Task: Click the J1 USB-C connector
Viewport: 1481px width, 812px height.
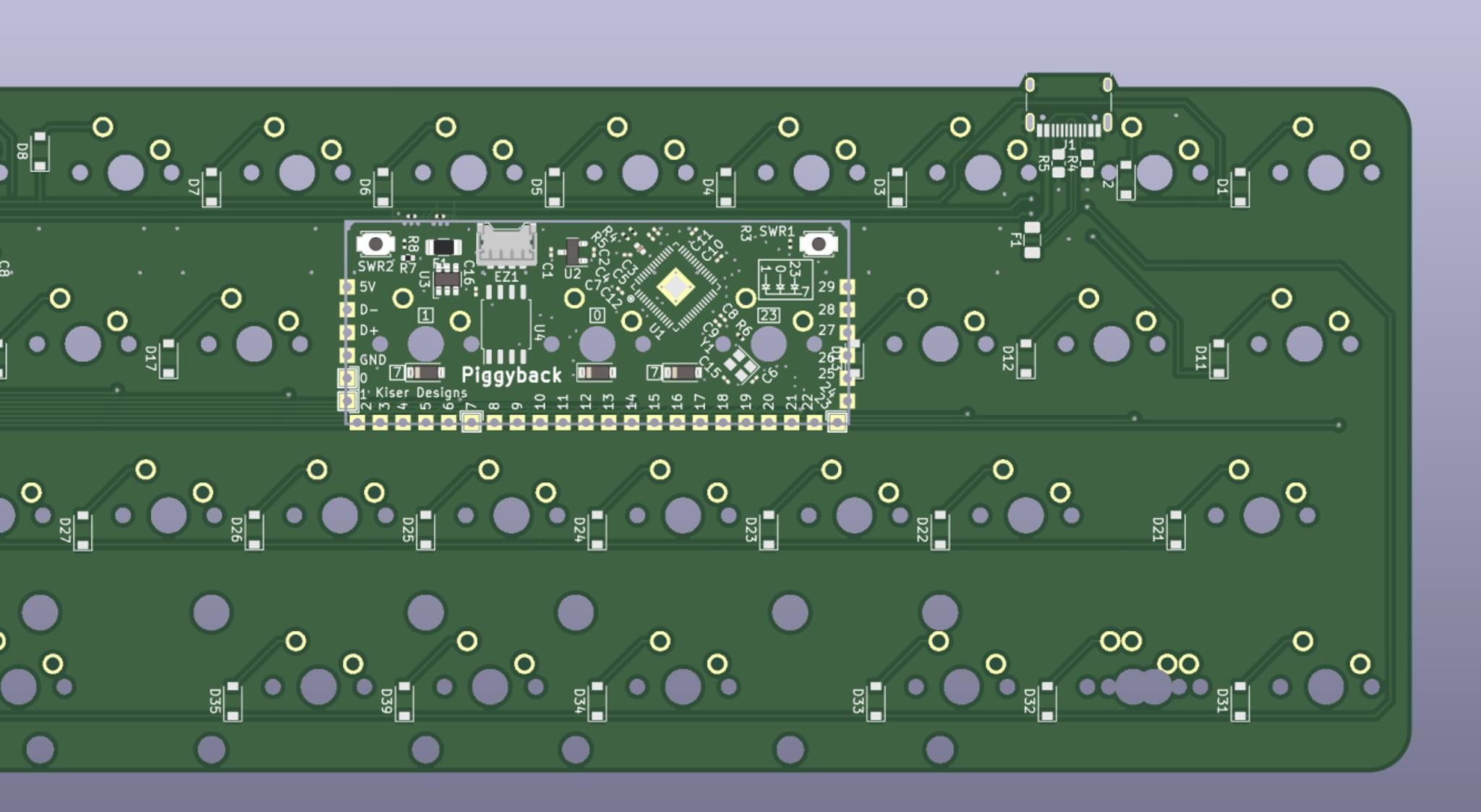Action: [1068, 108]
